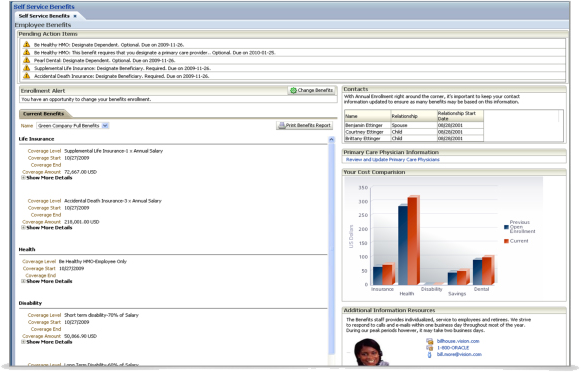Click warning icon for Pearl Dental item
The width and height of the screenshot is (581, 372).
pyautogui.click(x=26, y=60)
